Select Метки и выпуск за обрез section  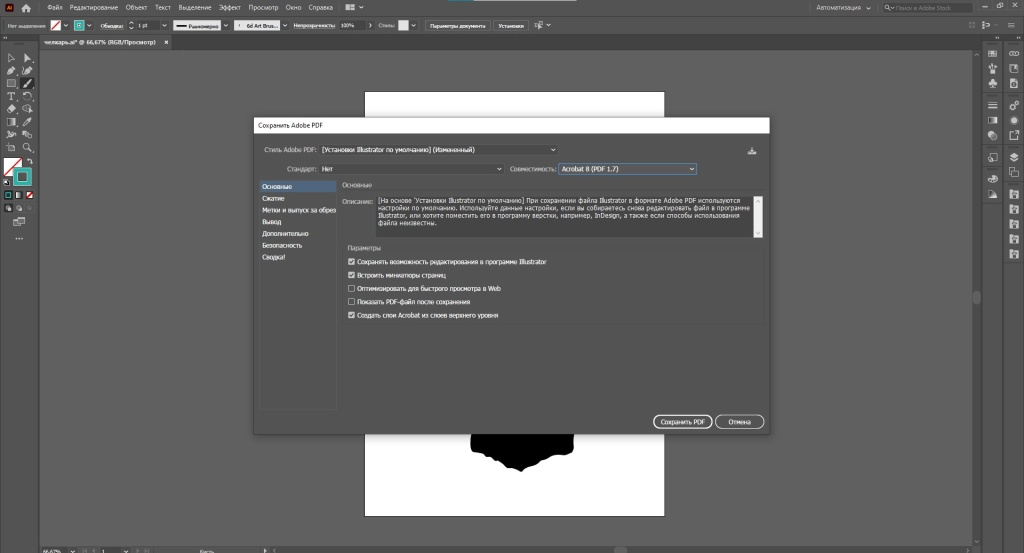pyautogui.click(x=298, y=210)
